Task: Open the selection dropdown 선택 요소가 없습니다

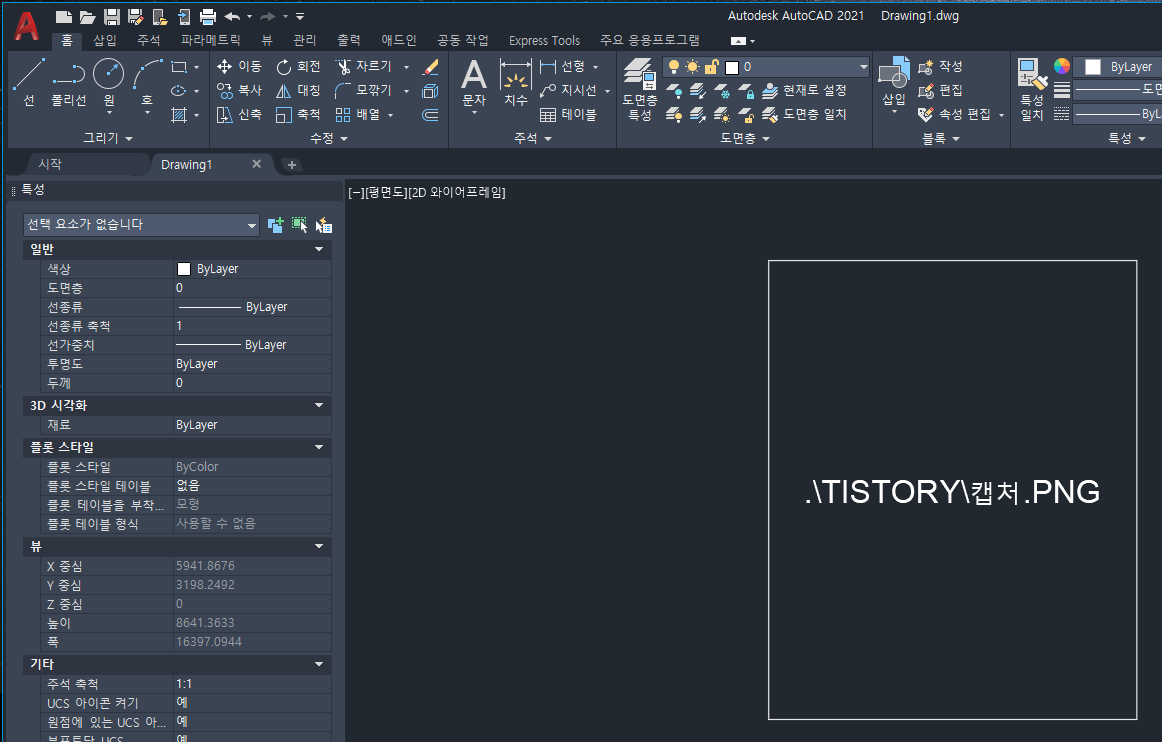Action: coord(141,225)
